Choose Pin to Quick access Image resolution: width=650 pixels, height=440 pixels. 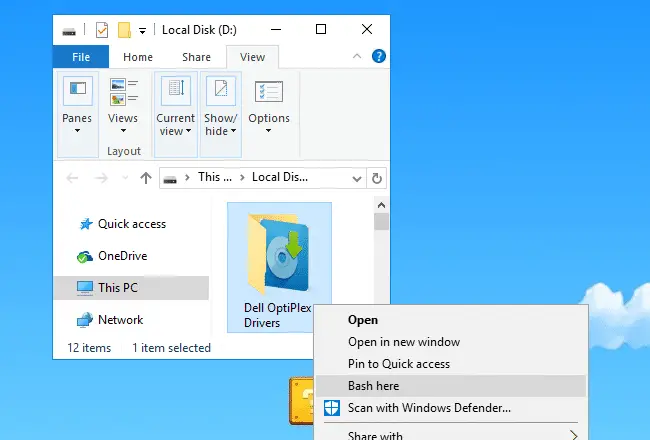(x=451, y=364)
